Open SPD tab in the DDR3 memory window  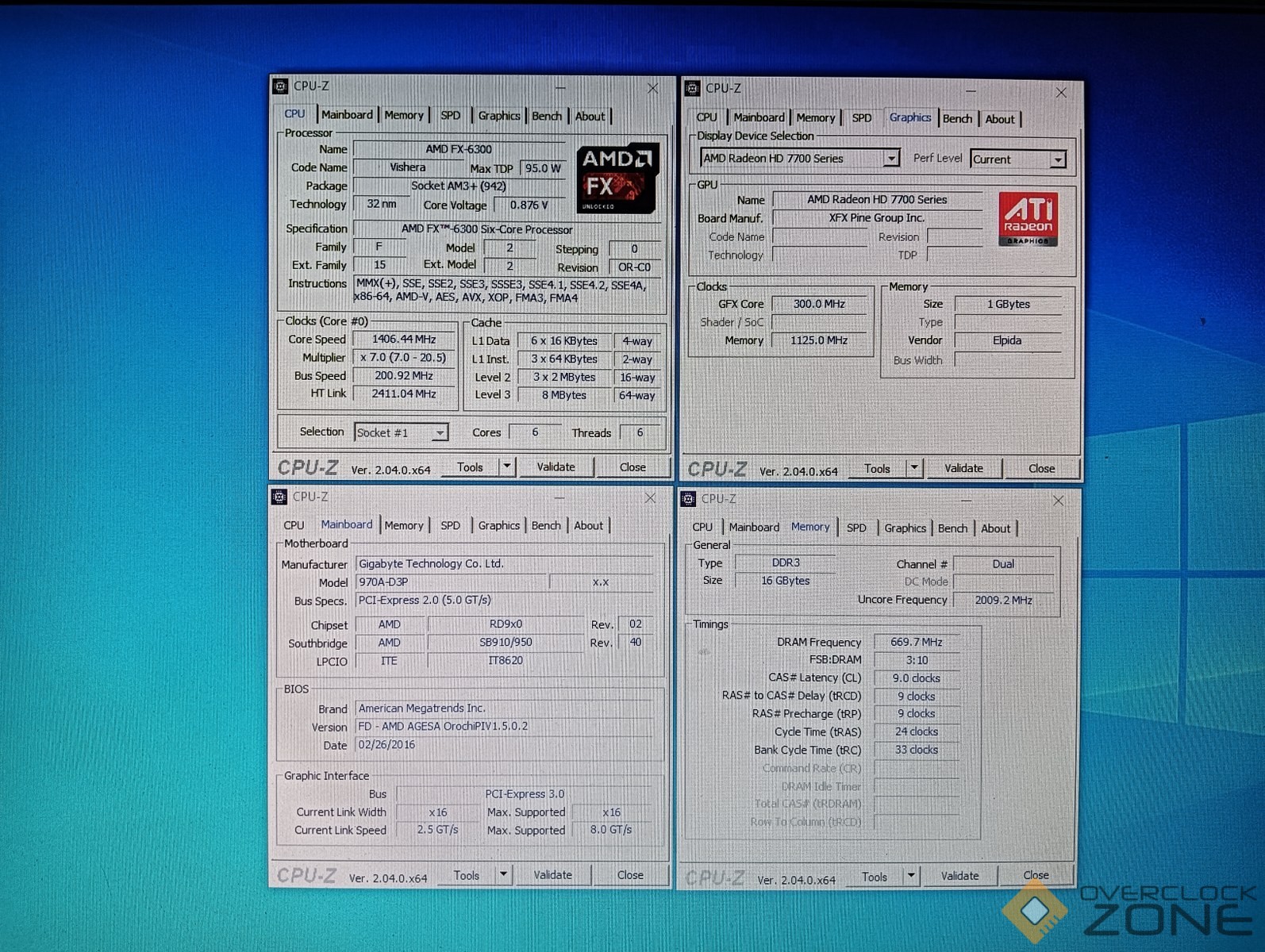(856, 528)
